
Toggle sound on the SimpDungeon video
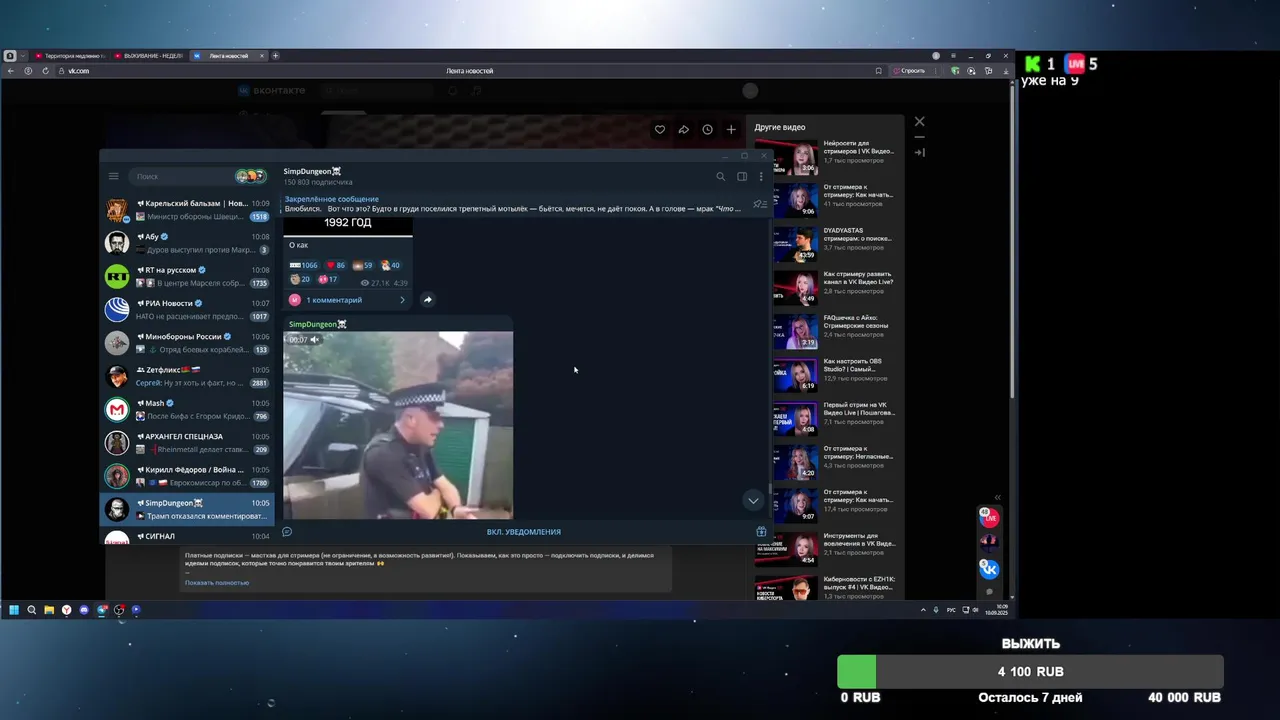pos(314,340)
